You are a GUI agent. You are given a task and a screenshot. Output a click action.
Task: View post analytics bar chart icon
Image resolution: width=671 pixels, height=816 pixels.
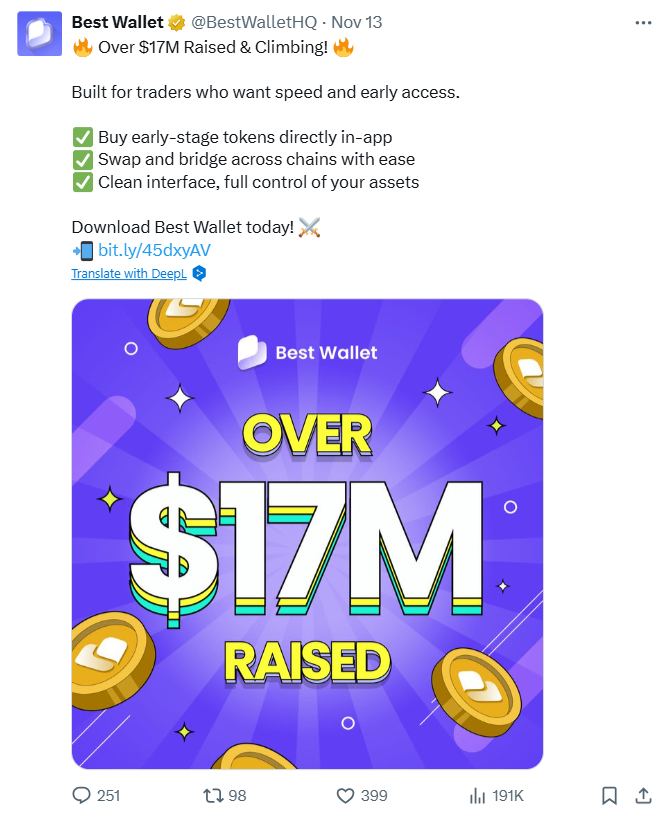[x=477, y=795]
